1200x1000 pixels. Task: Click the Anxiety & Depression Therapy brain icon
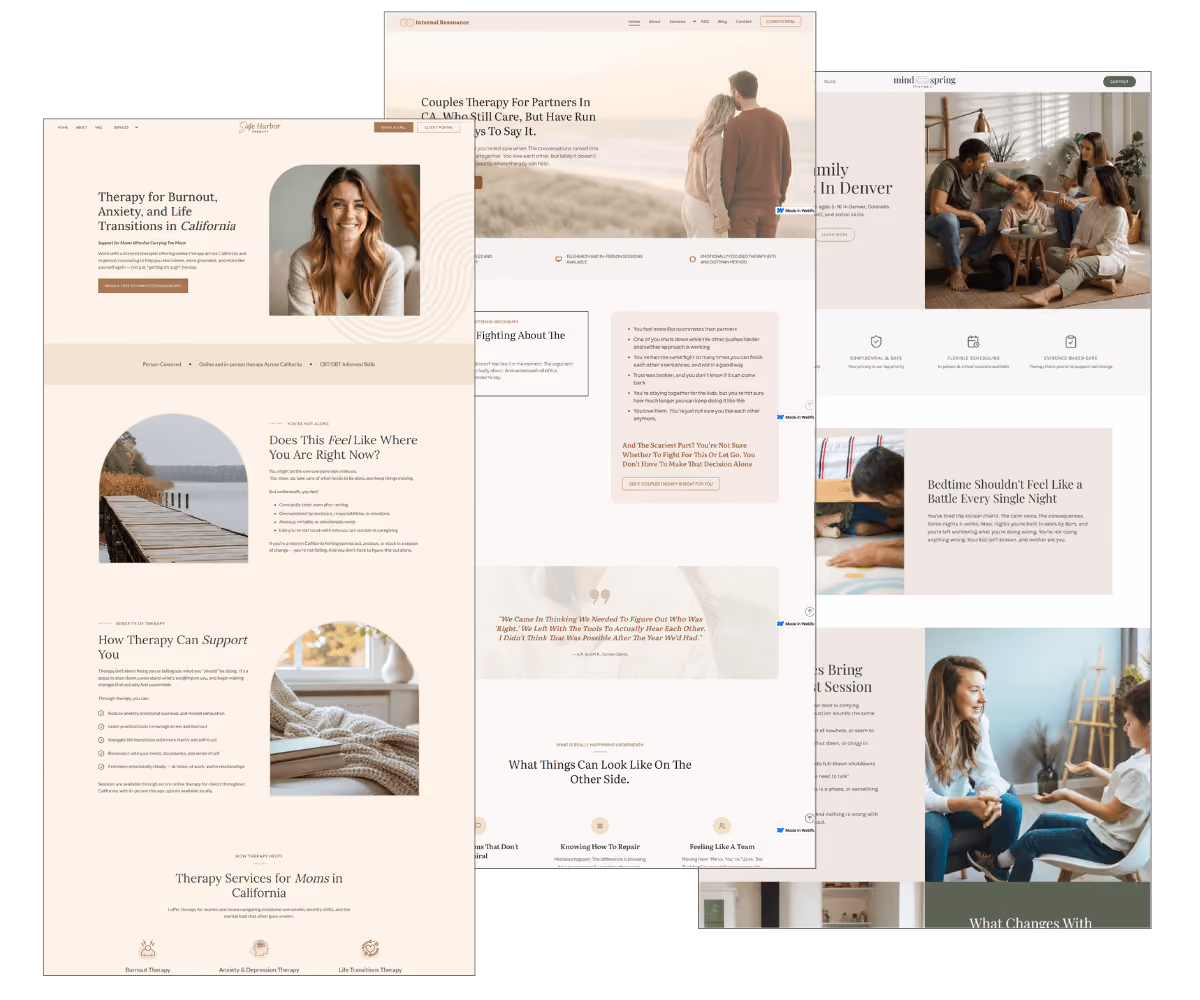click(x=259, y=949)
